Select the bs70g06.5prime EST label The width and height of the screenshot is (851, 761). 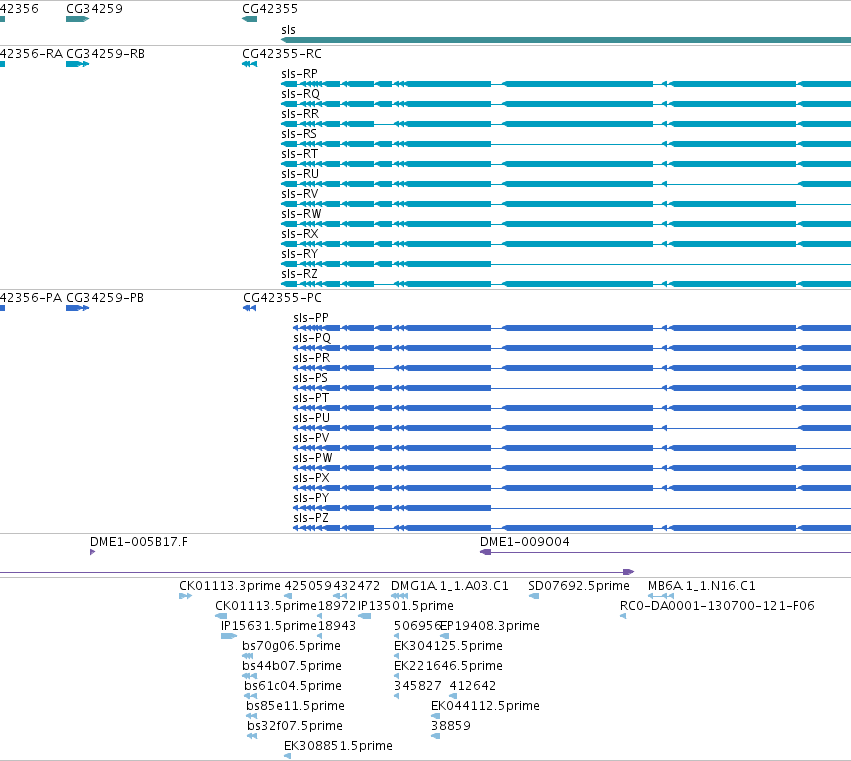click(291, 646)
